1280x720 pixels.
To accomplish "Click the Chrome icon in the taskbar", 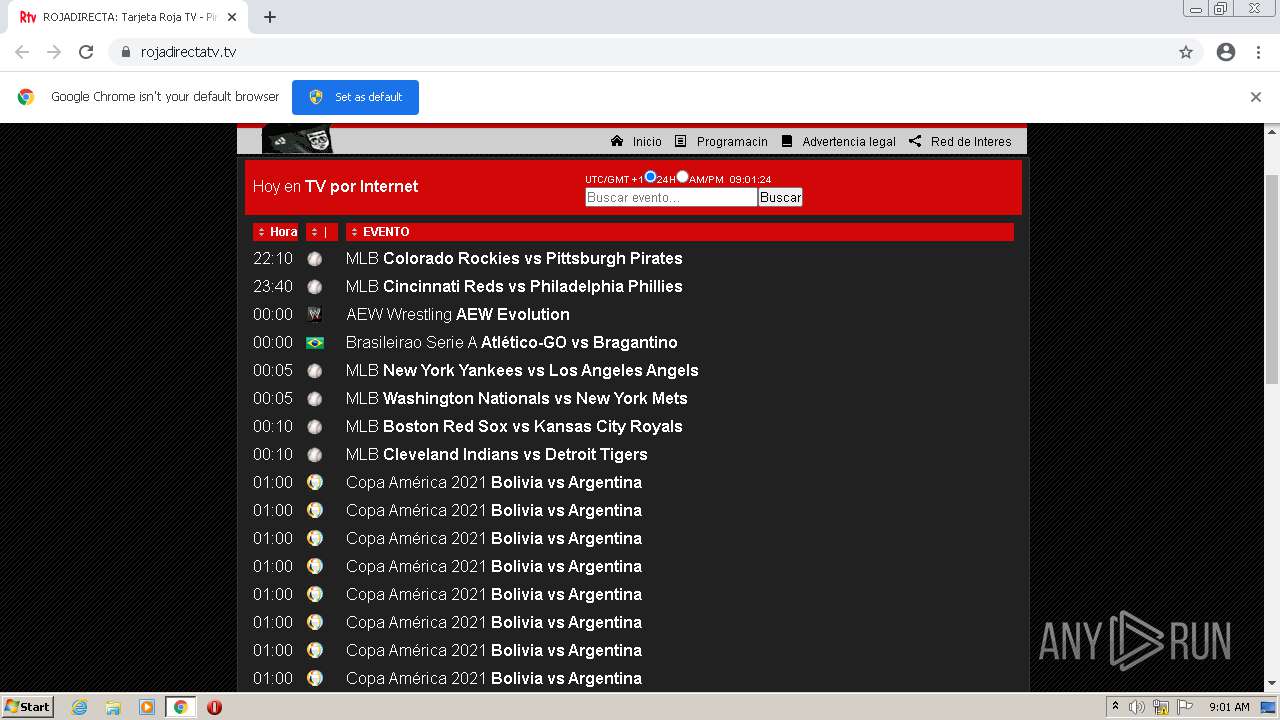I will pos(180,707).
